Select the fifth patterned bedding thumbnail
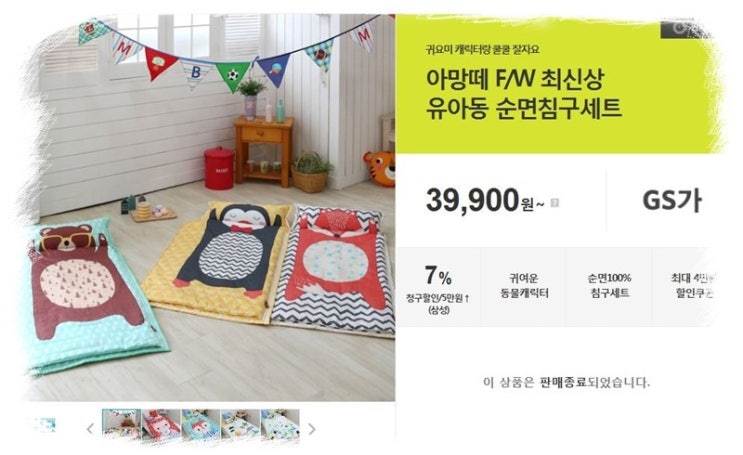Viewport: 743px width, 455px height. point(280,424)
